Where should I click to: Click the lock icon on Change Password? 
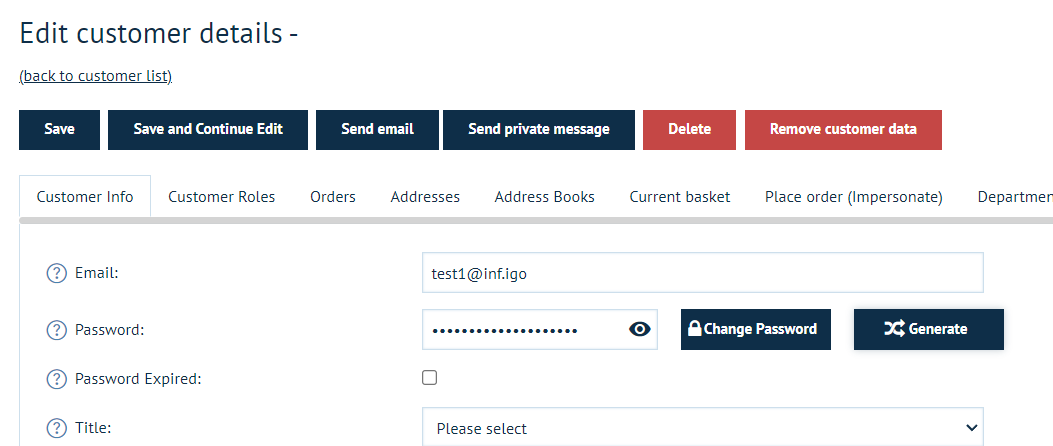point(694,328)
